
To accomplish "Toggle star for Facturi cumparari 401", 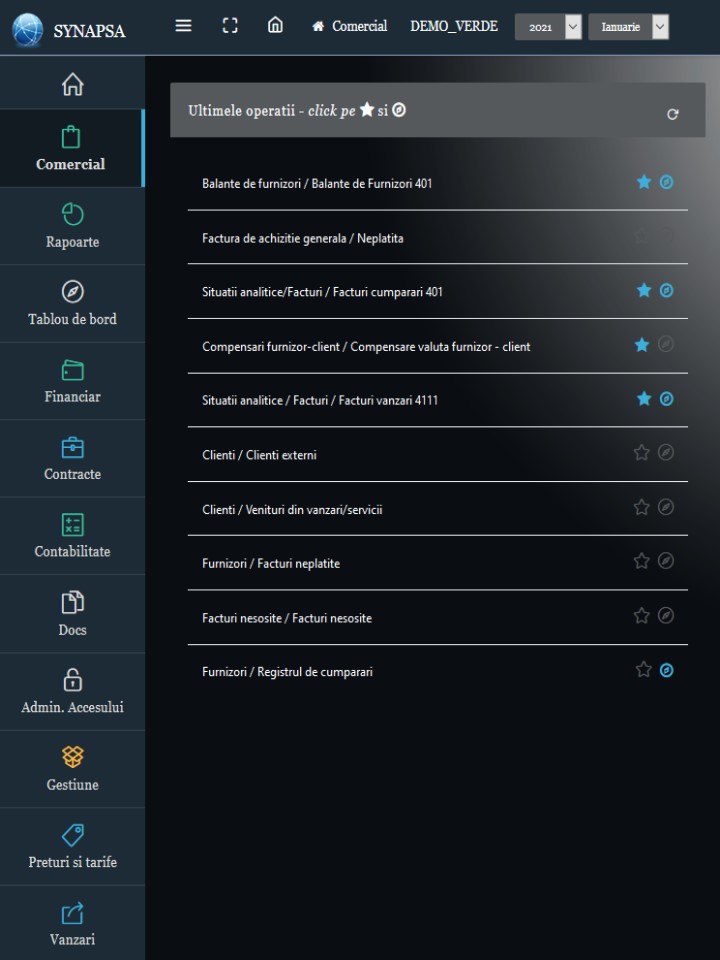I will (x=643, y=290).
